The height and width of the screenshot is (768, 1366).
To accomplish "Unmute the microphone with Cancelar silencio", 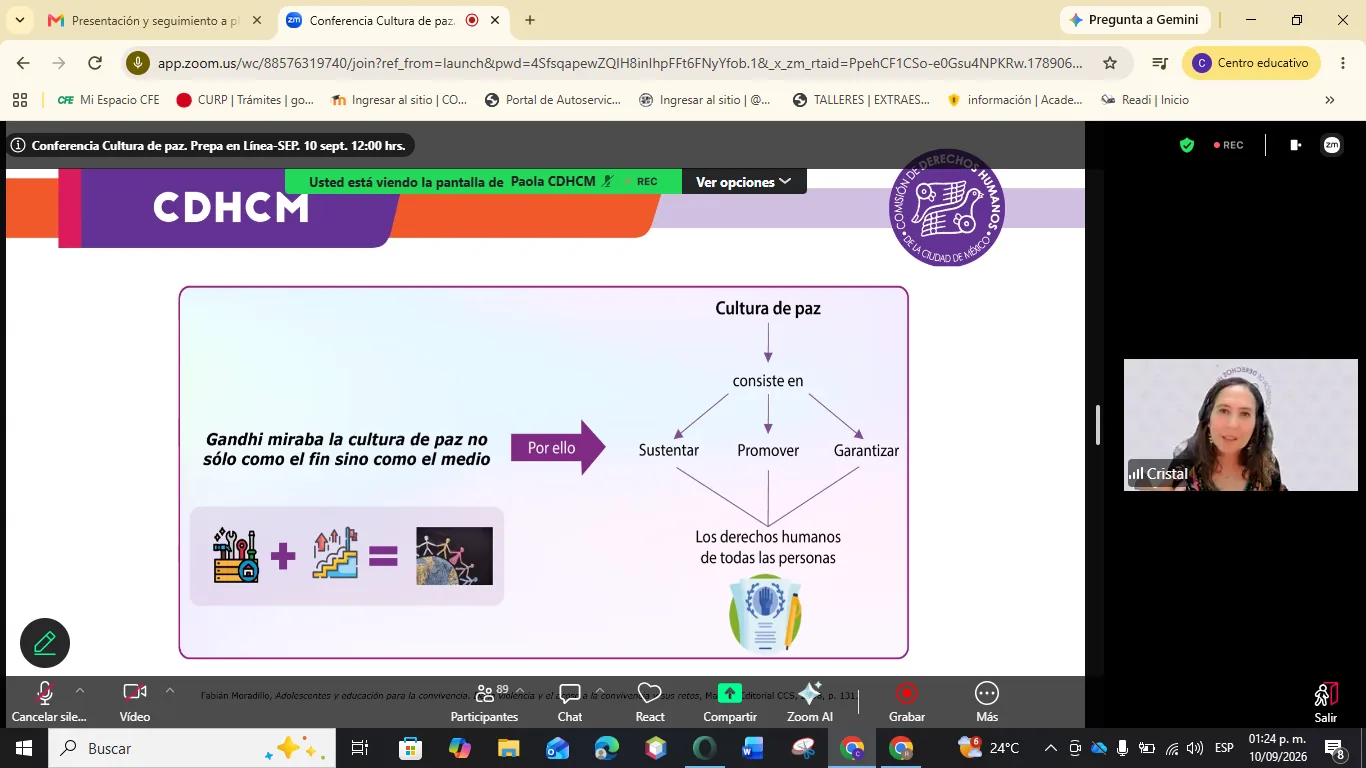I will click(47, 702).
